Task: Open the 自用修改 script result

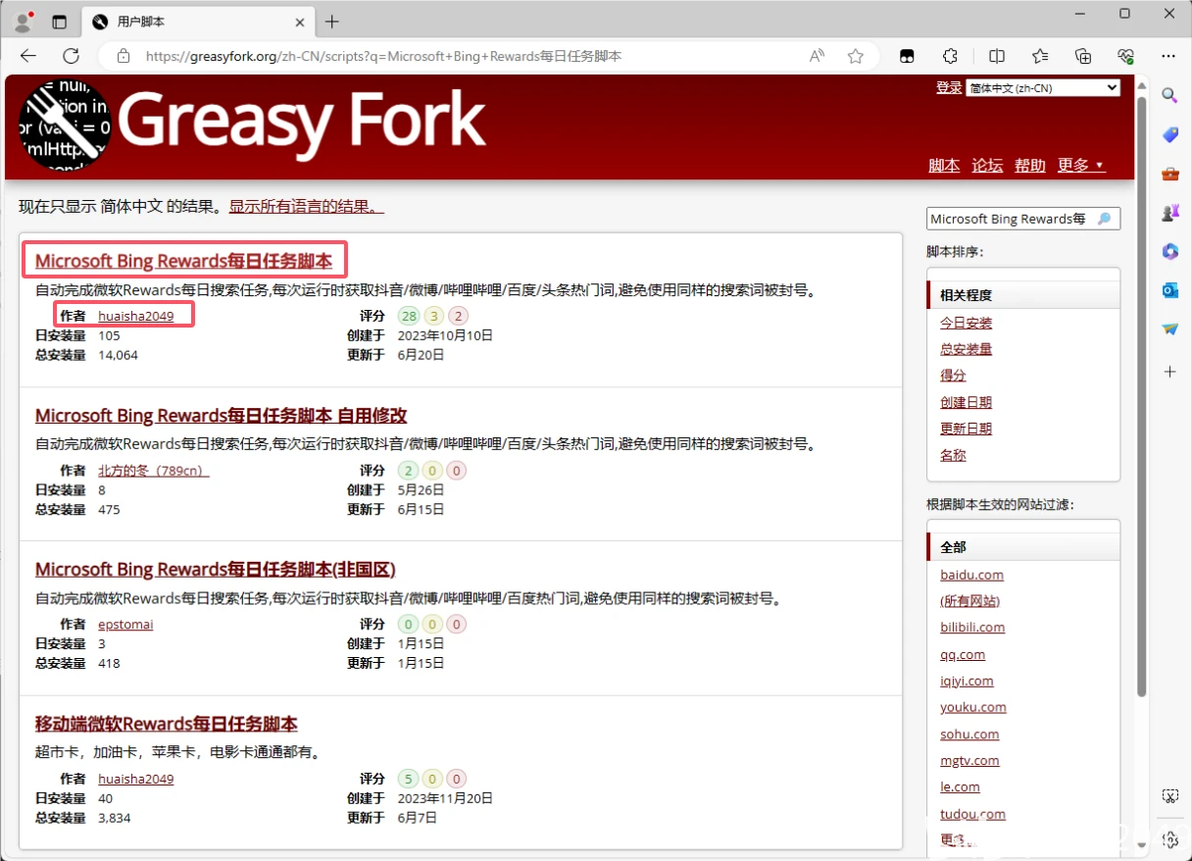Action: 220,415
